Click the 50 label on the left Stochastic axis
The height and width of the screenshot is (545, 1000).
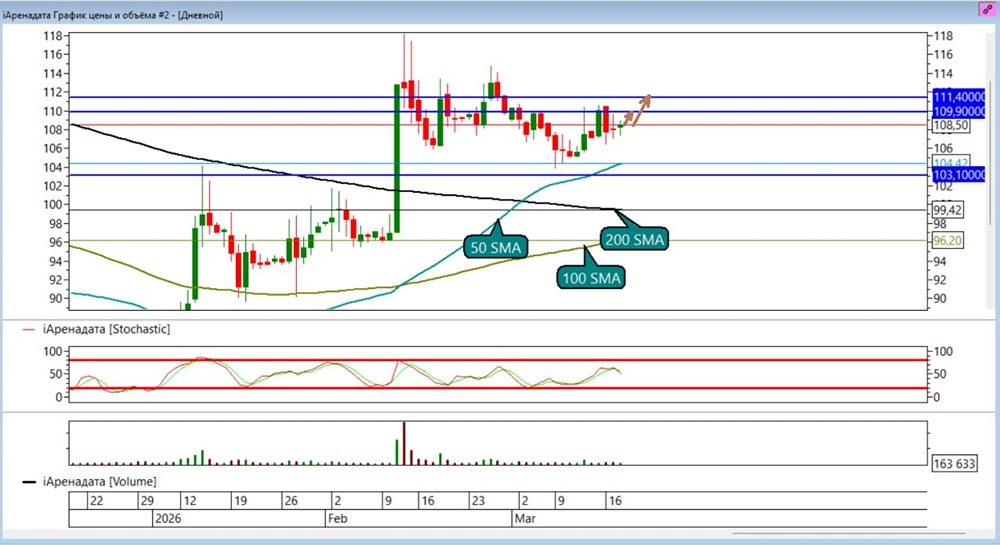pyautogui.click(x=56, y=374)
